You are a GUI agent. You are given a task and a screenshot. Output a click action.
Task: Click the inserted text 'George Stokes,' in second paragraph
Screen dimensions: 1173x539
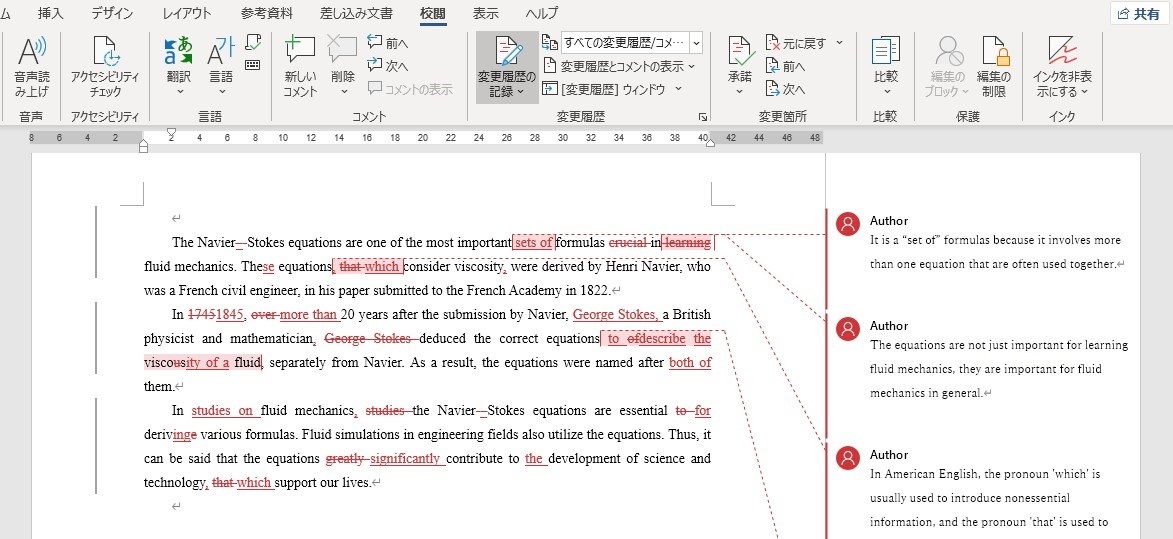(x=616, y=315)
